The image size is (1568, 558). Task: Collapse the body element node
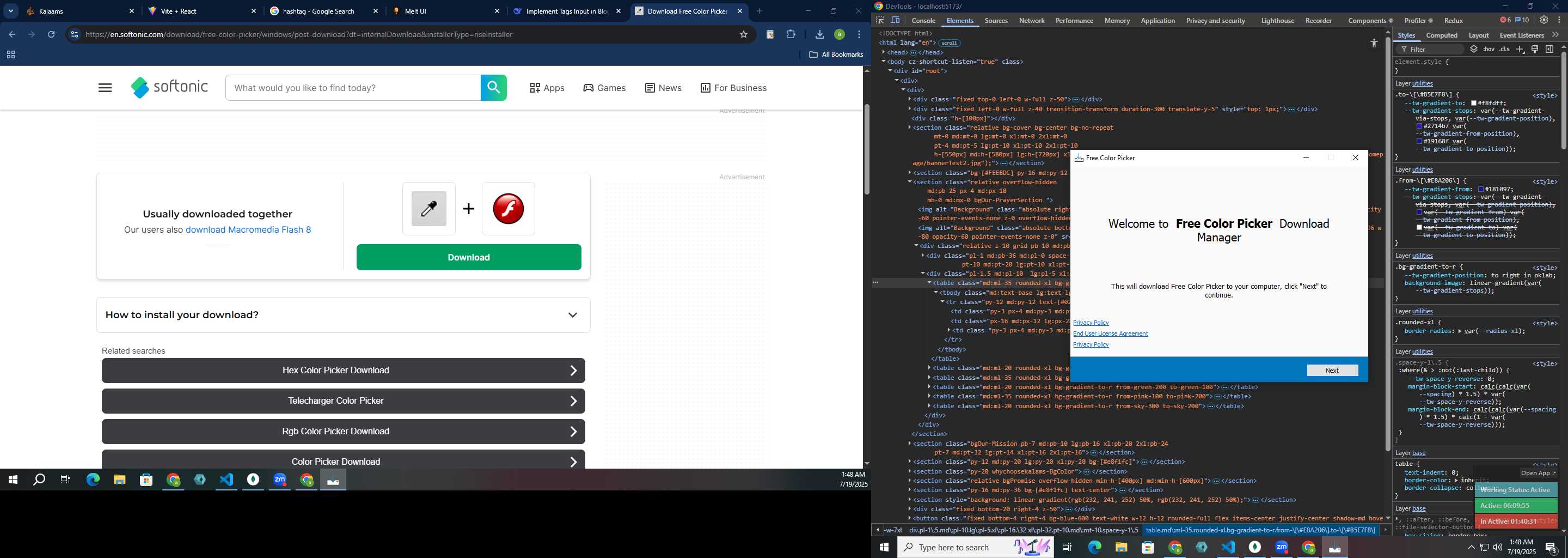[884, 62]
